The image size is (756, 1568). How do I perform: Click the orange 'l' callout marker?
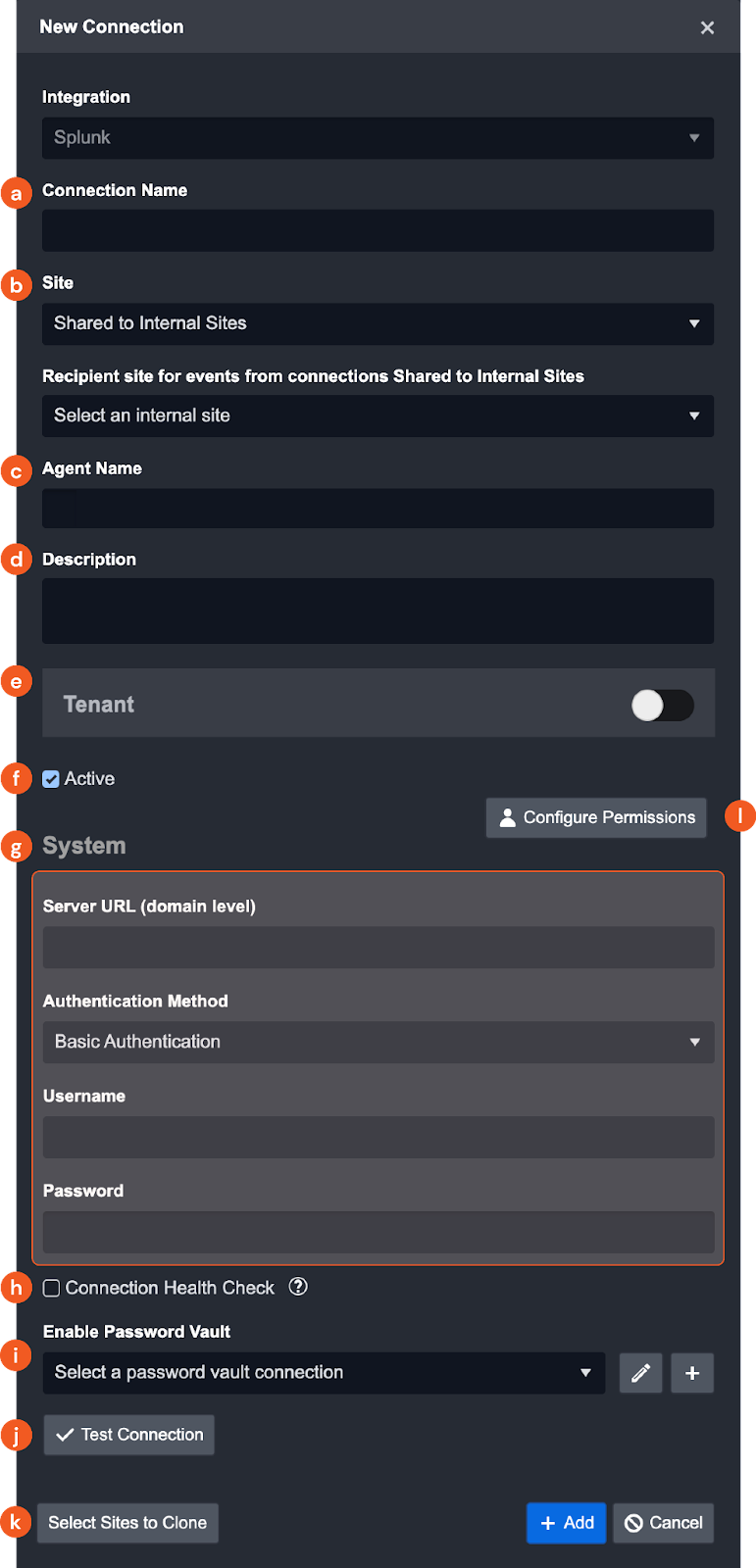click(740, 815)
